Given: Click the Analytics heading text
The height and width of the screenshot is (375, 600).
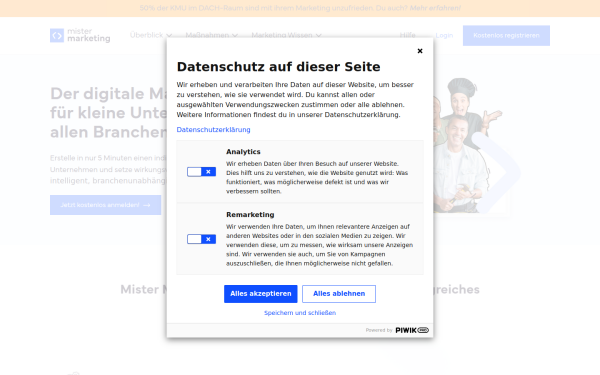Looking at the screenshot, I should (x=243, y=152).
